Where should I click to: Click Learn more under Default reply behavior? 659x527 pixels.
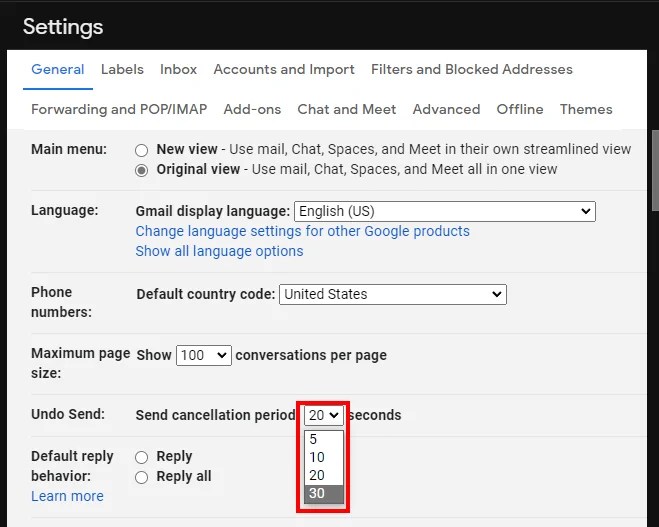pos(67,496)
